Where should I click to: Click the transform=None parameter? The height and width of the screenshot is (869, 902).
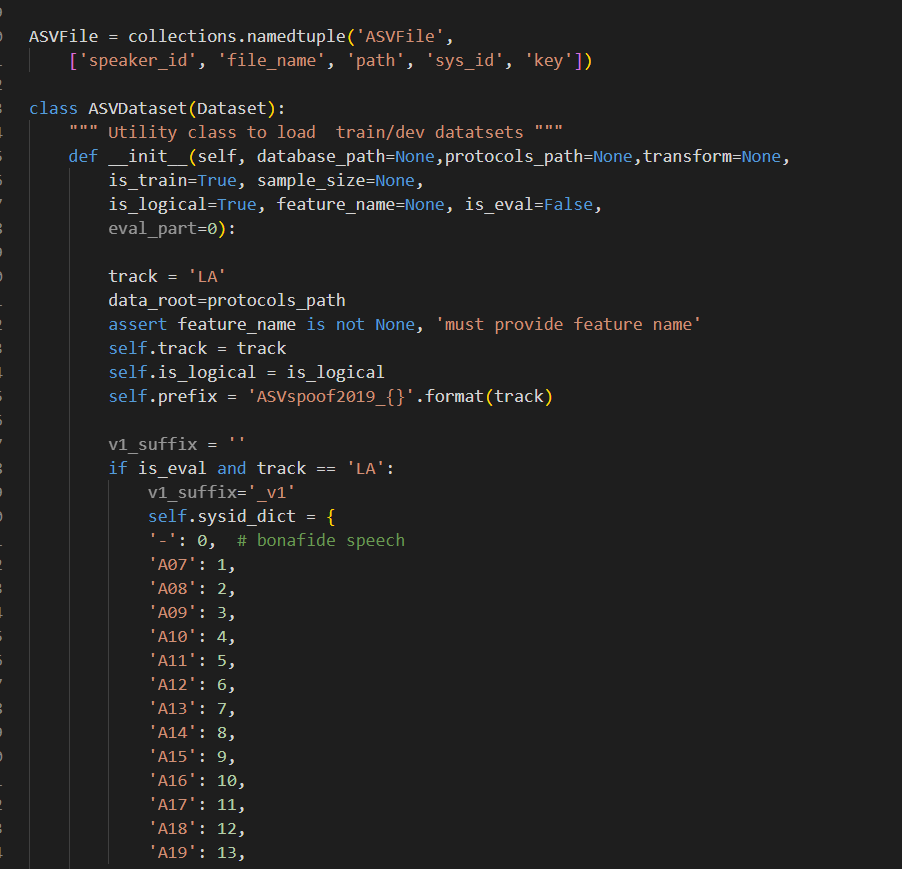[x=712, y=156]
